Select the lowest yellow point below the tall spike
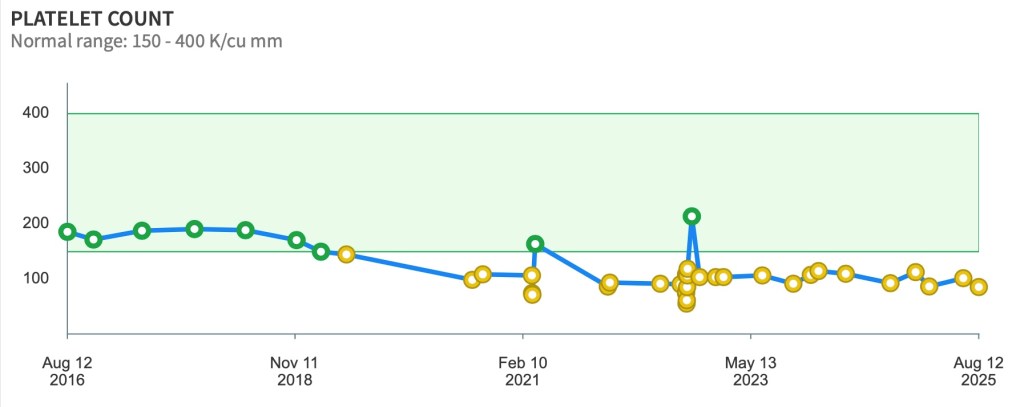 tap(686, 302)
